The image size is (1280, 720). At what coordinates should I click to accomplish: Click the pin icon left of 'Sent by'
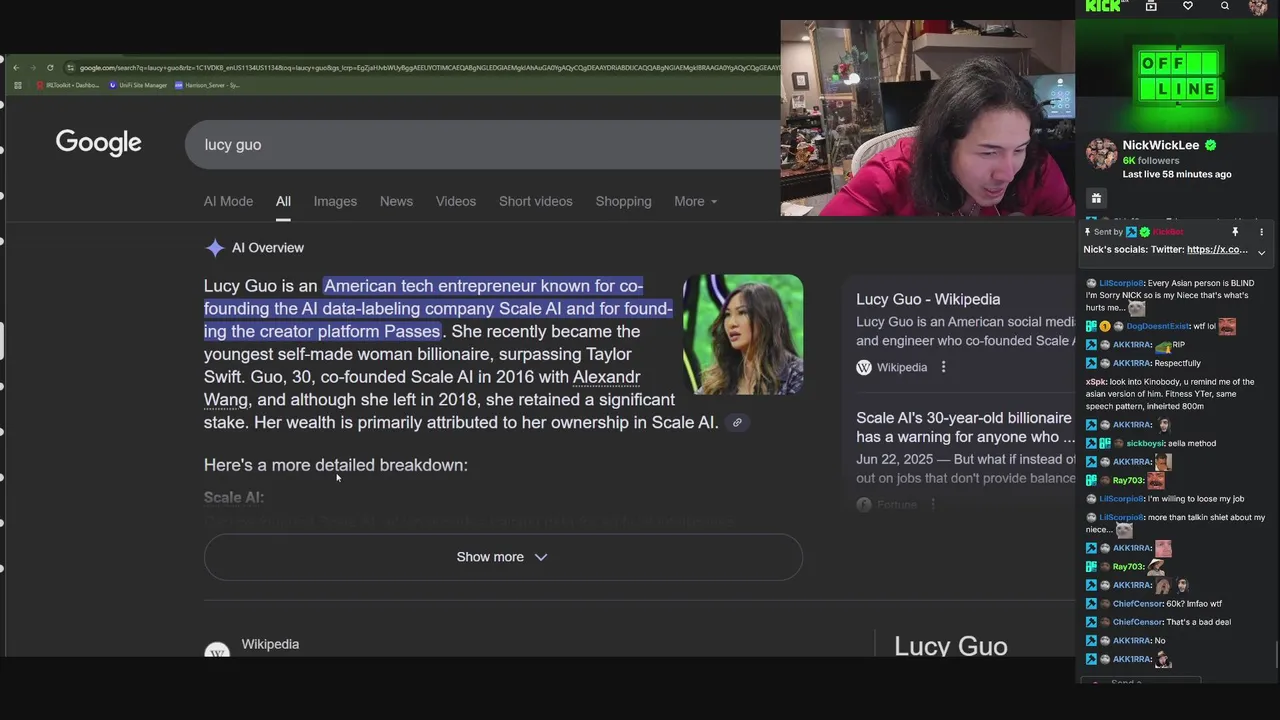pos(1087,232)
